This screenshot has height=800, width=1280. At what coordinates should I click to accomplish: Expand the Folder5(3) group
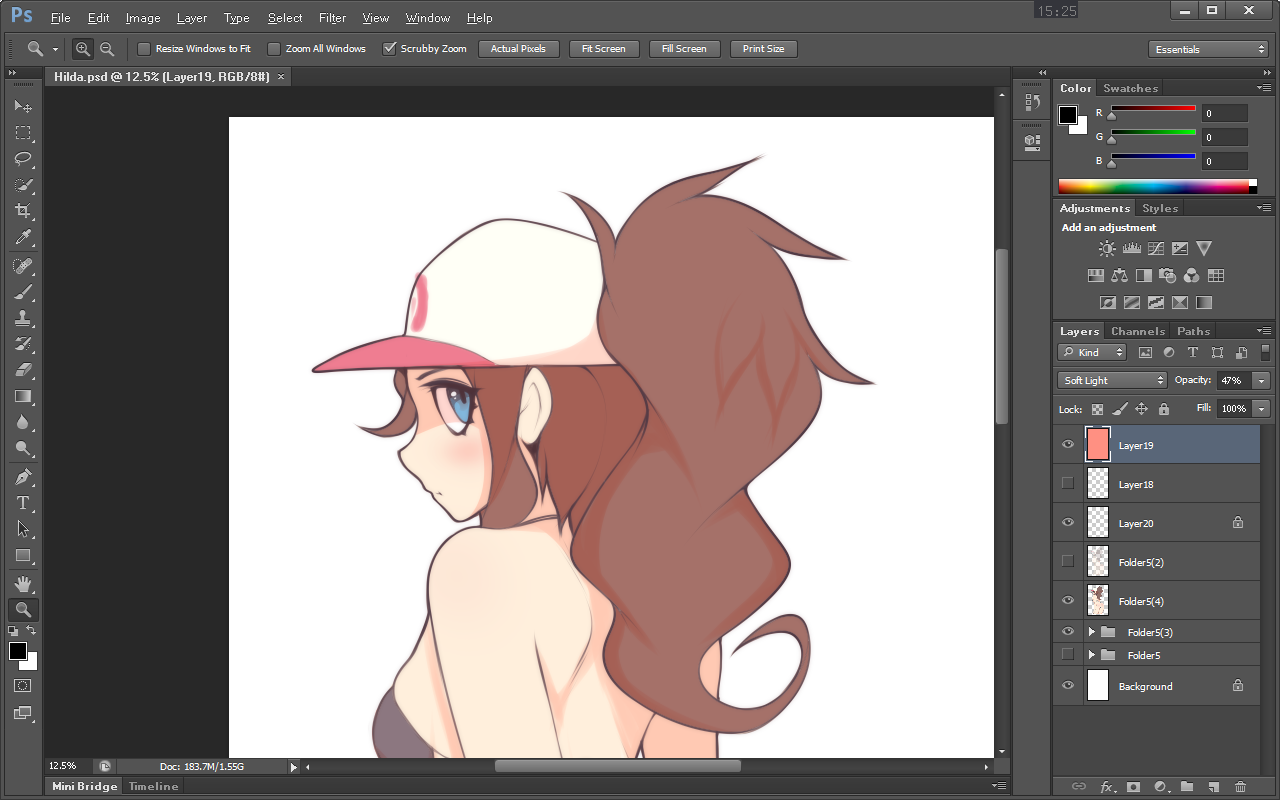pos(1092,632)
